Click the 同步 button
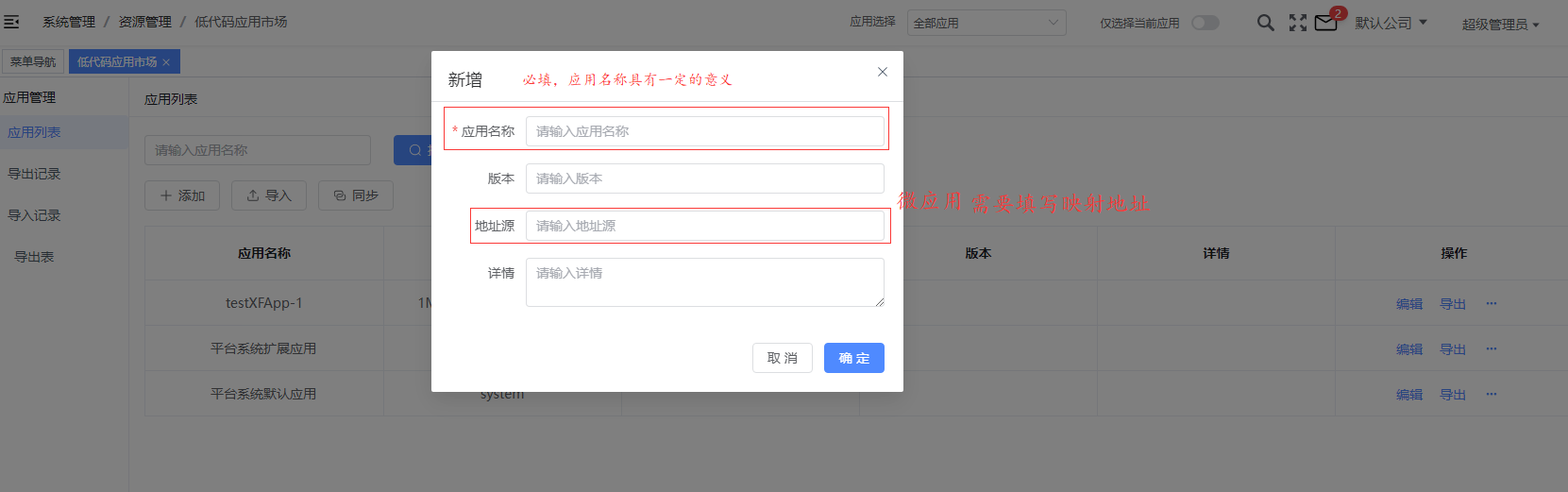1568x492 pixels. click(x=356, y=195)
